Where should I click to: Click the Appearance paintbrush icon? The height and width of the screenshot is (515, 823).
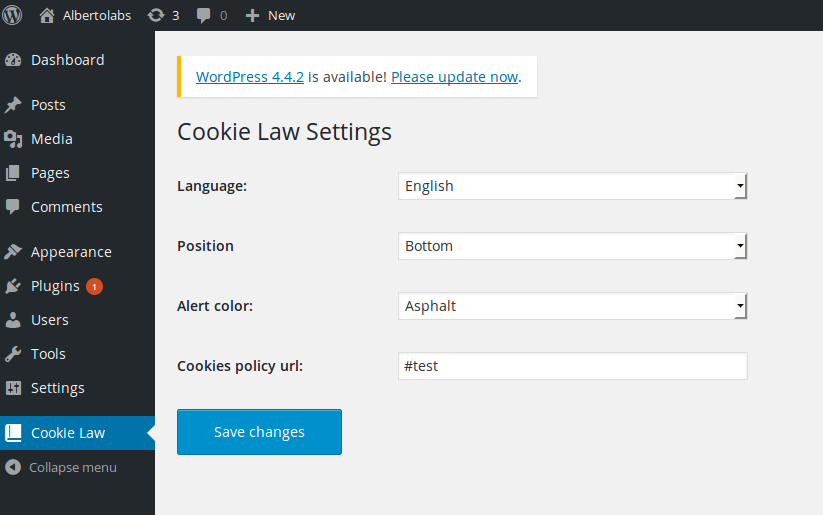[x=13, y=252]
